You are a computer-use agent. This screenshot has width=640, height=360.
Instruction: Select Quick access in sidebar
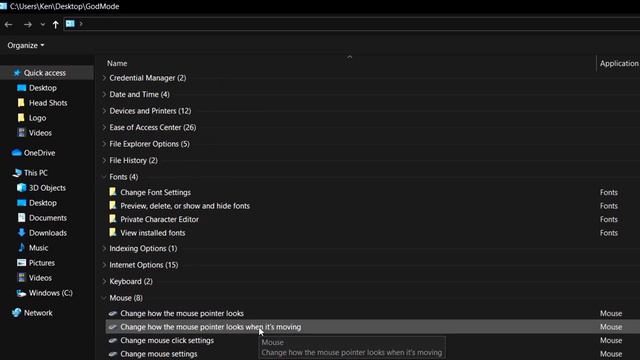[44, 73]
